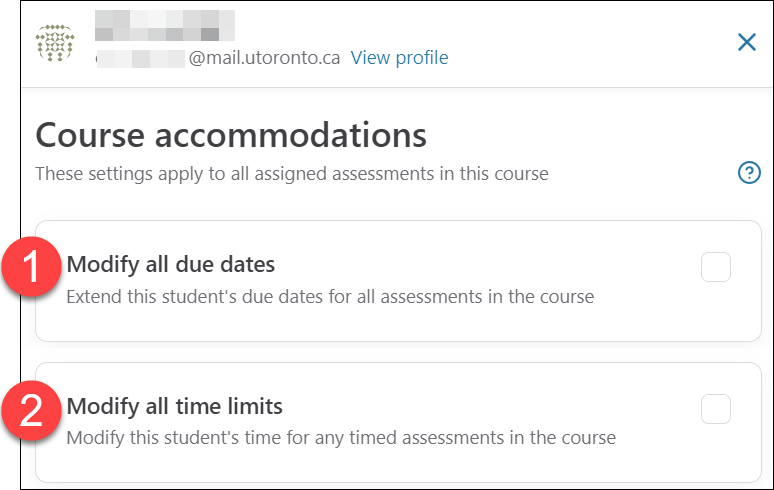Click empty header area left of the X
The width and height of the screenshot is (774, 490).
pyautogui.click(x=592, y=42)
